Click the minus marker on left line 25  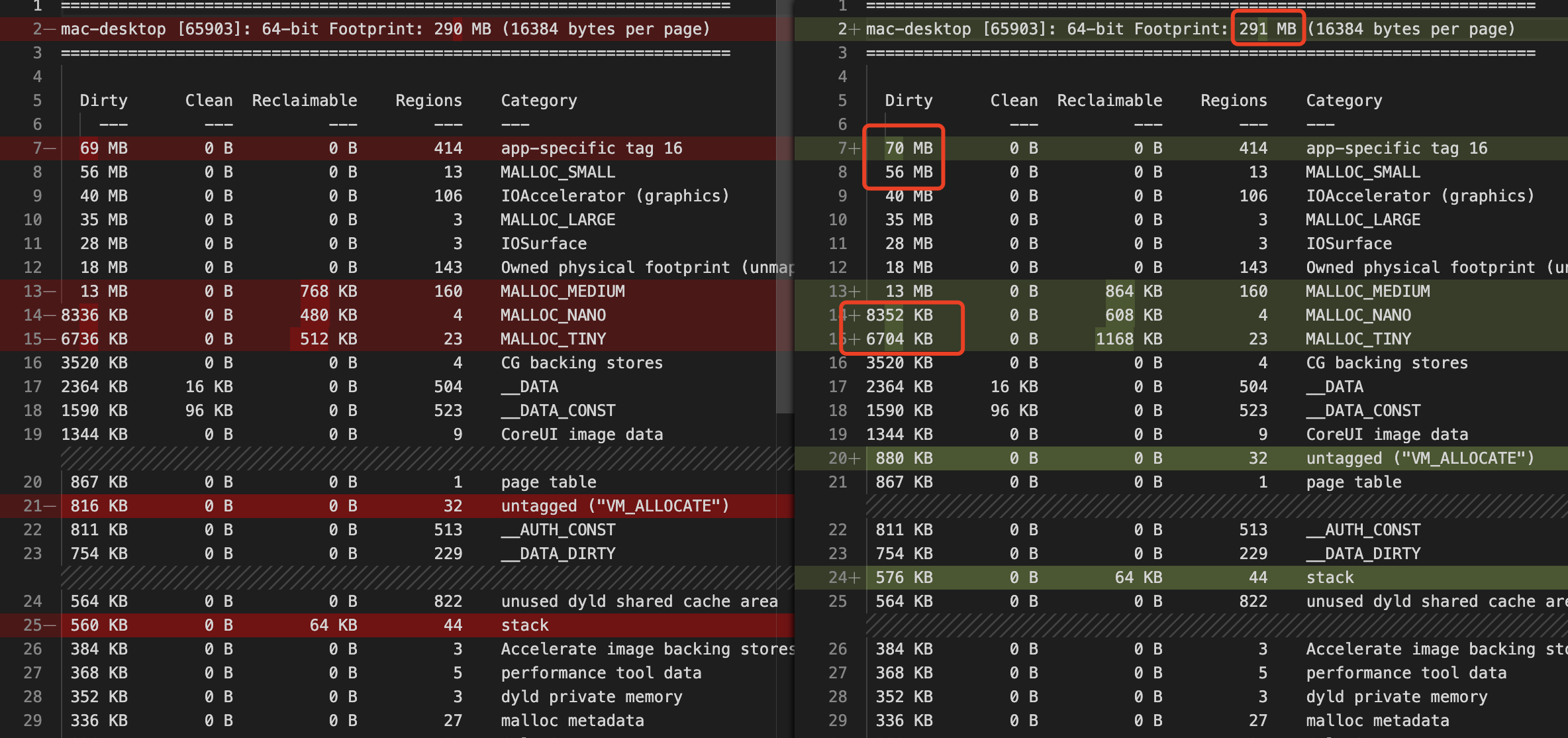(x=50, y=625)
